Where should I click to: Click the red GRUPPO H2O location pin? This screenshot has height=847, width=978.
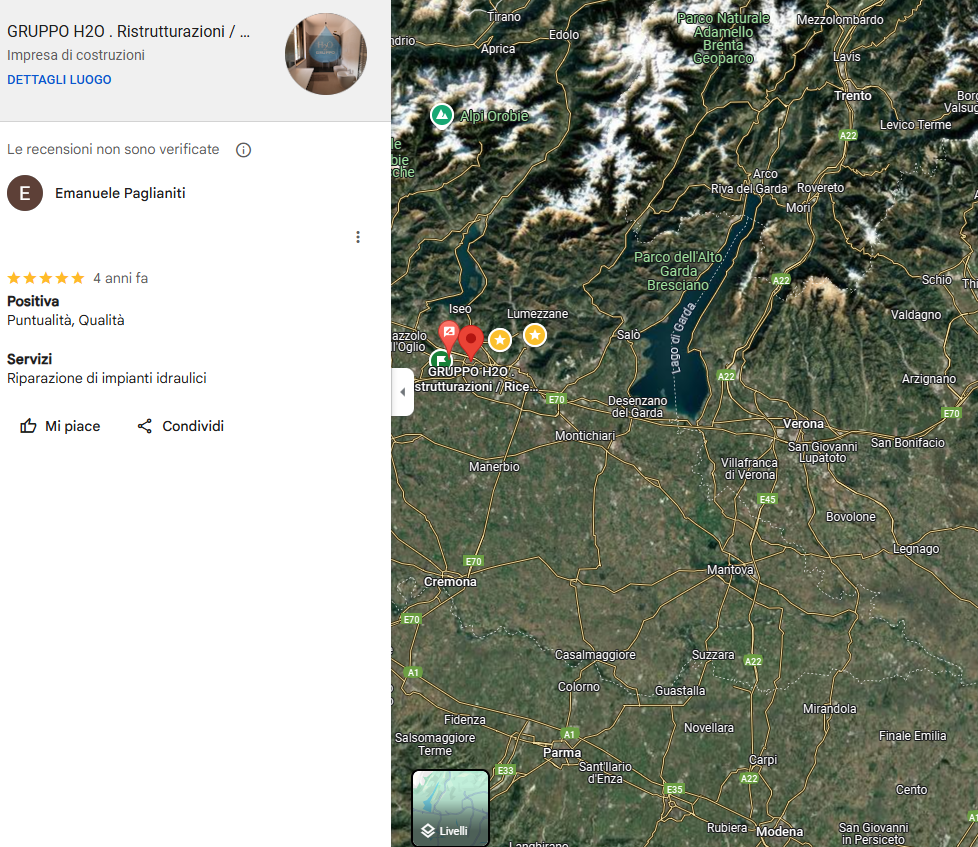[x=471, y=342]
